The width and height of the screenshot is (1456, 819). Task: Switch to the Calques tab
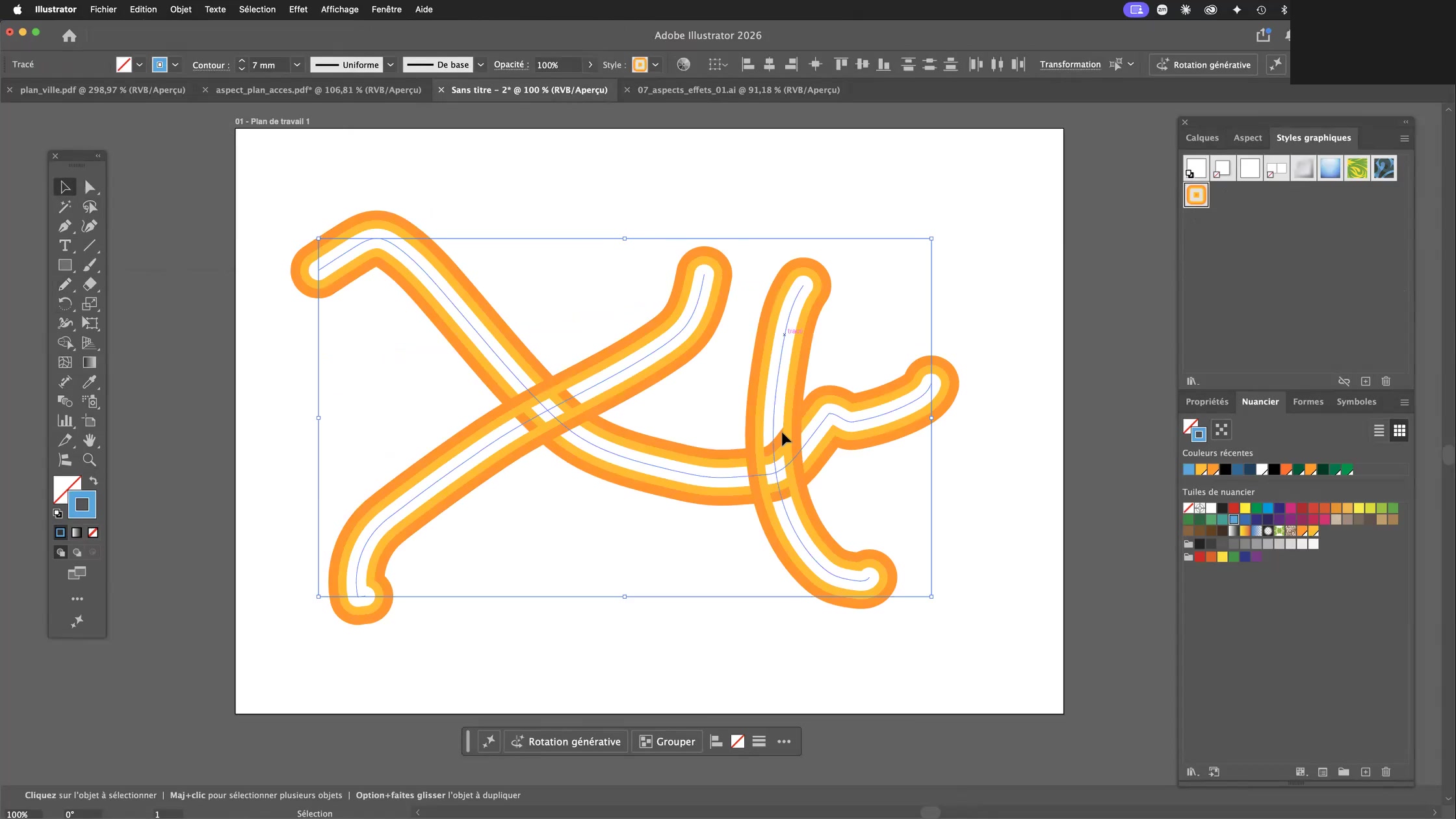coord(1202,138)
